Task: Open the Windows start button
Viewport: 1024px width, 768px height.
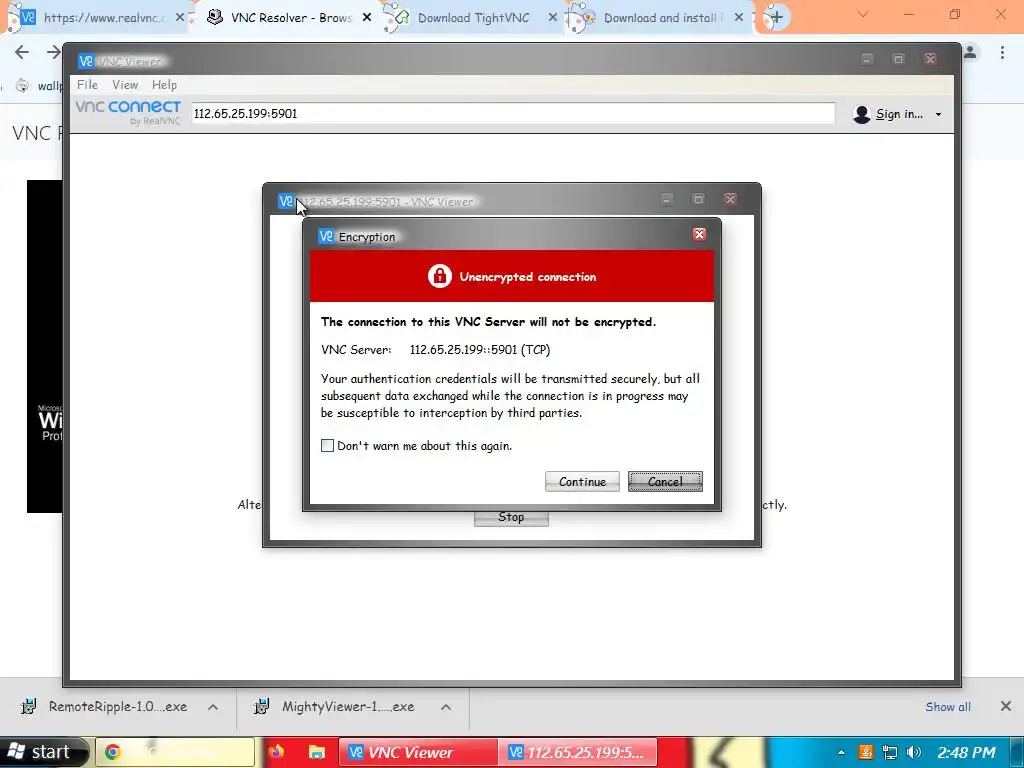Action: point(43,752)
